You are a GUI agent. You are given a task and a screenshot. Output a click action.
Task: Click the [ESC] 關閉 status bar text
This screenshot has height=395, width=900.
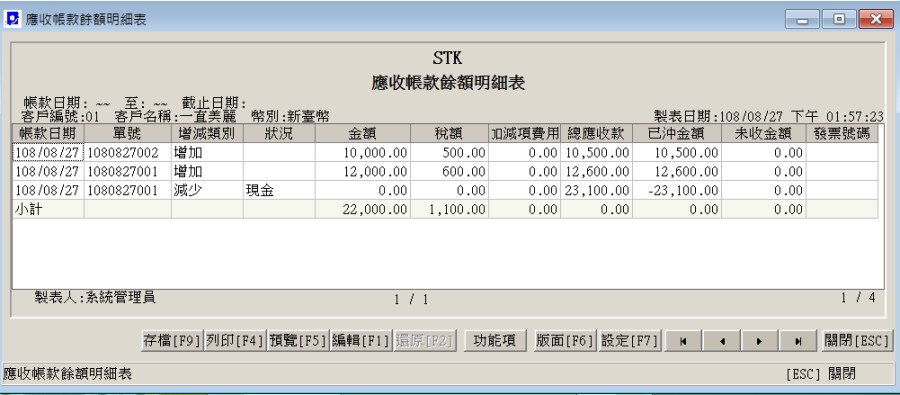[821, 374]
